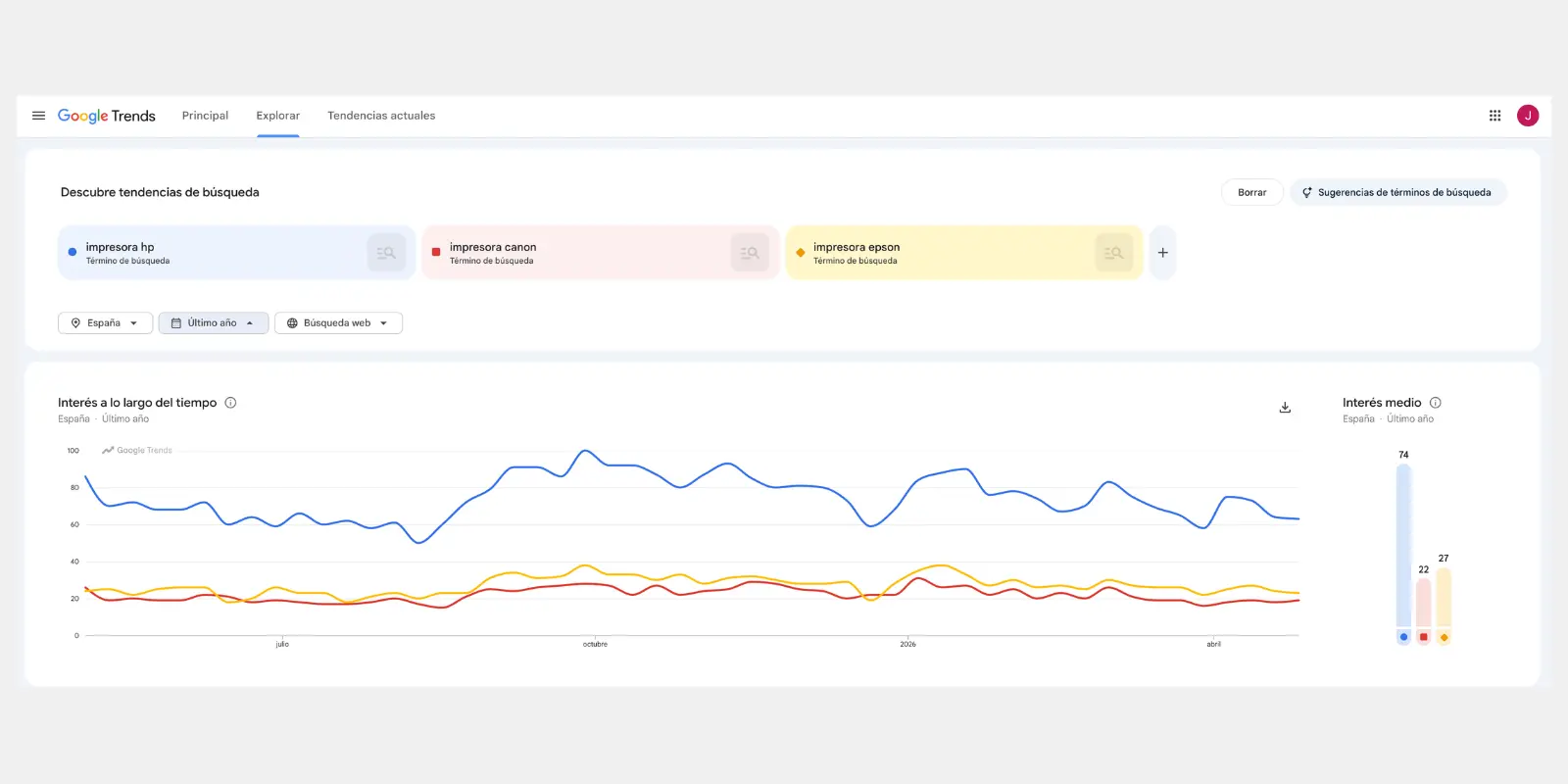Click the red average bar showing 22
Viewport: 1568px width, 784px height.
point(1423,603)
